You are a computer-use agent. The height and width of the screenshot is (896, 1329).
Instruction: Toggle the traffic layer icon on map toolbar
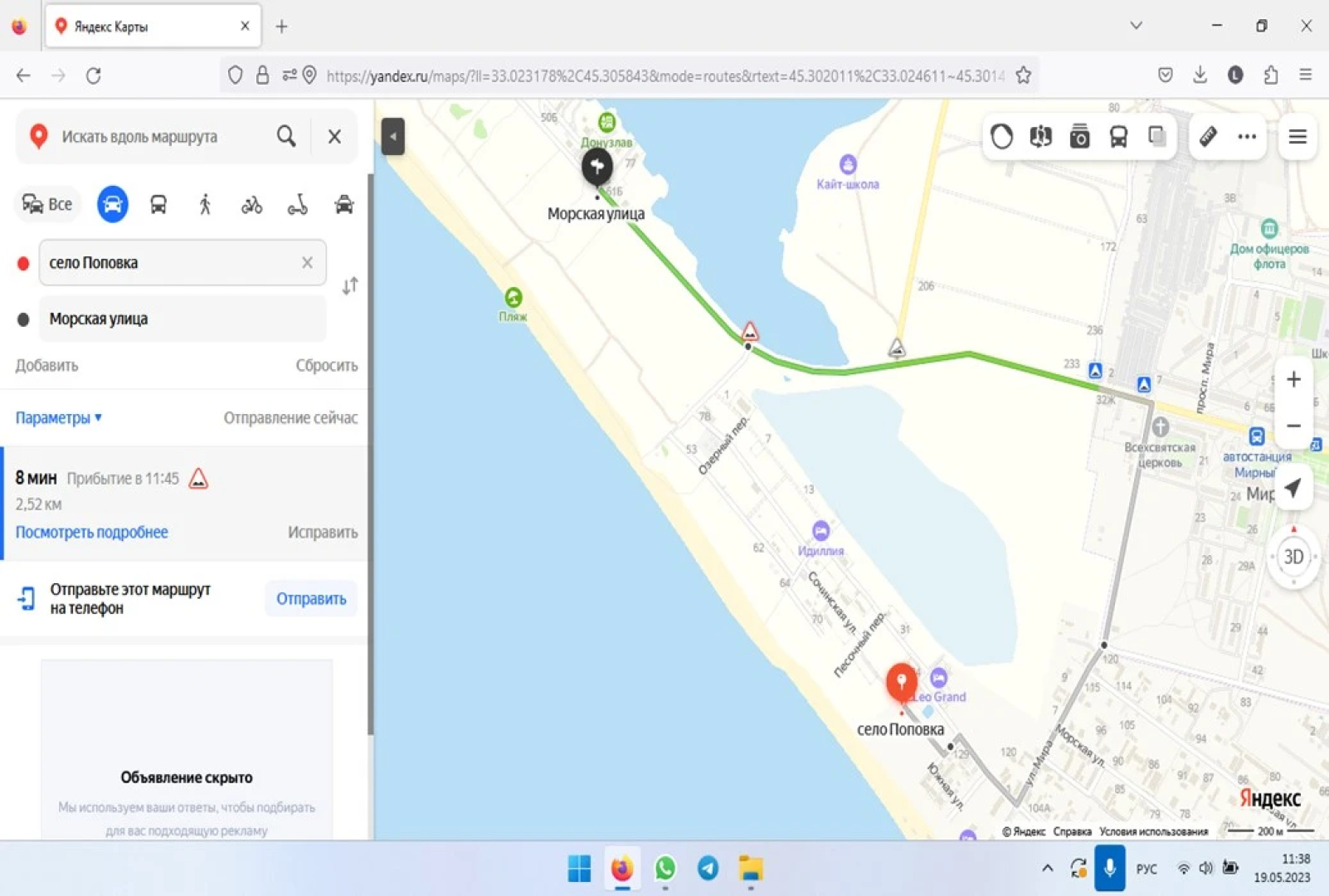1001,137
